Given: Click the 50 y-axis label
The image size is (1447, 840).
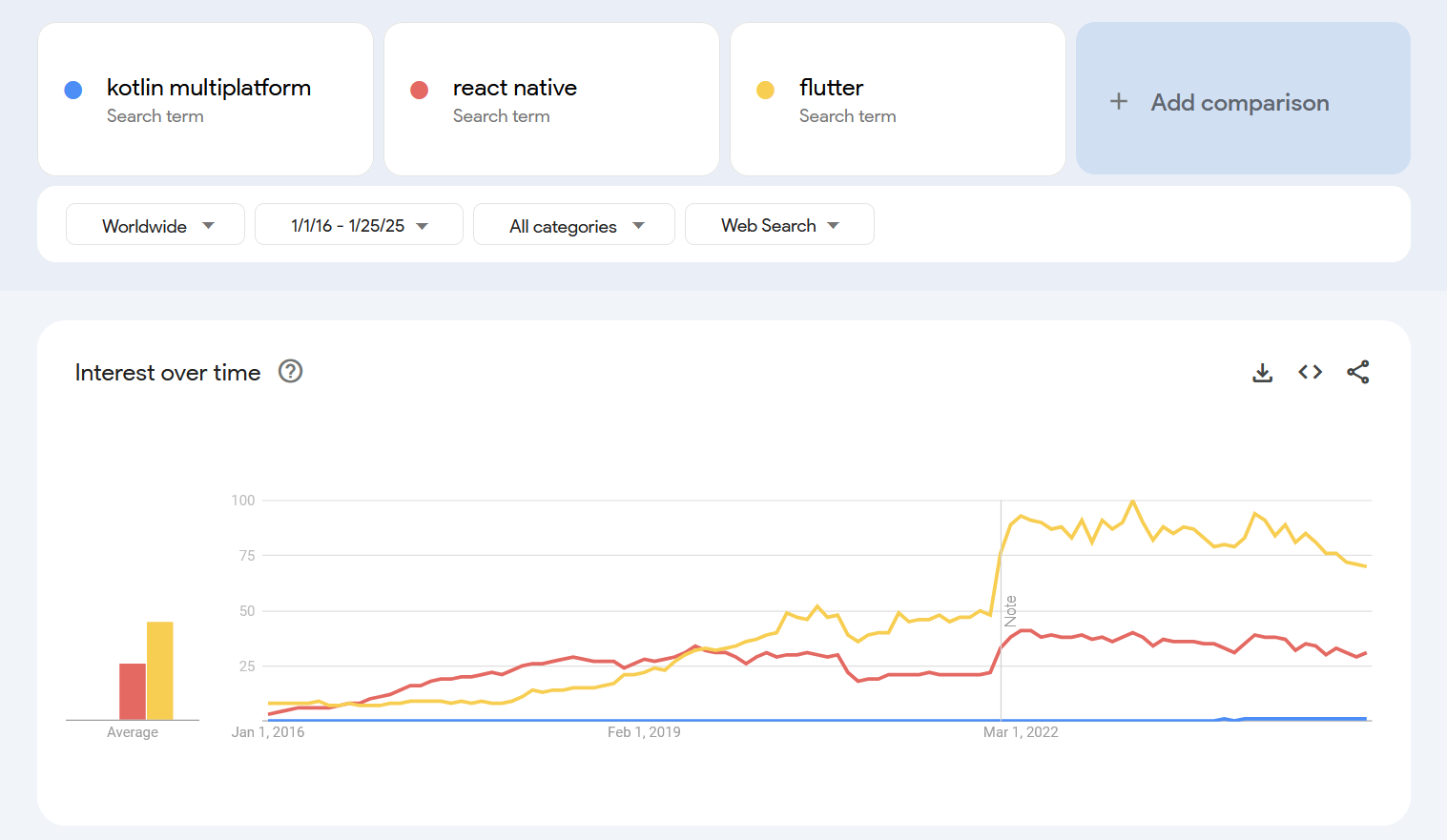Looking at the screenshot, I should point(247,610).
